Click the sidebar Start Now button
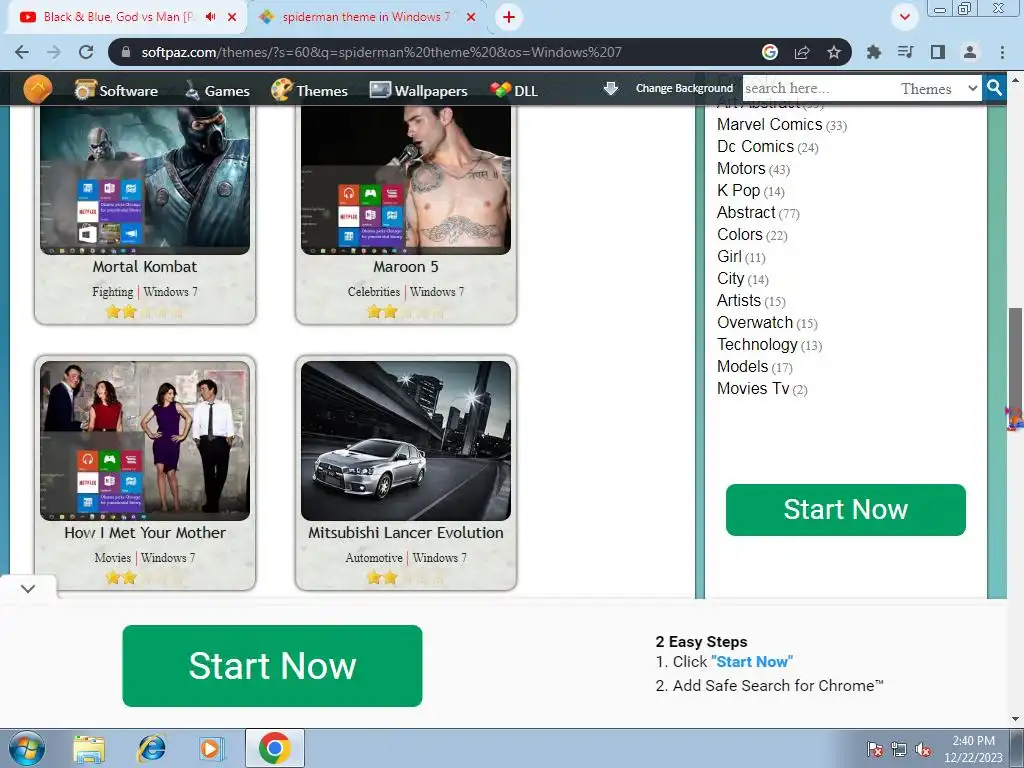Image resolution: width=1024 pixels, height=768 pixels. click(x=846, y=510)
